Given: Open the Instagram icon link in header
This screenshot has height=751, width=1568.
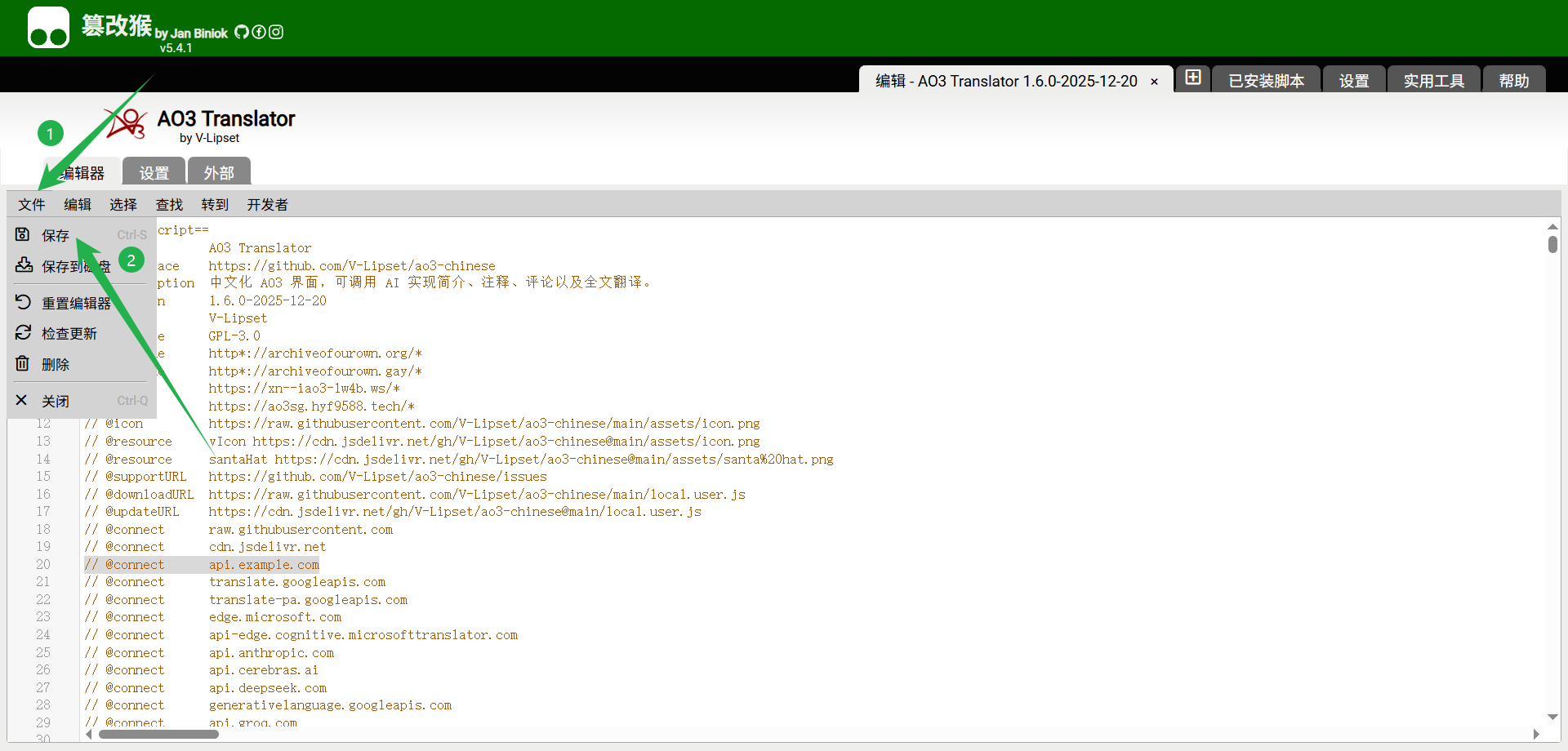Looking at the screenshot, I should coord(276,32).
